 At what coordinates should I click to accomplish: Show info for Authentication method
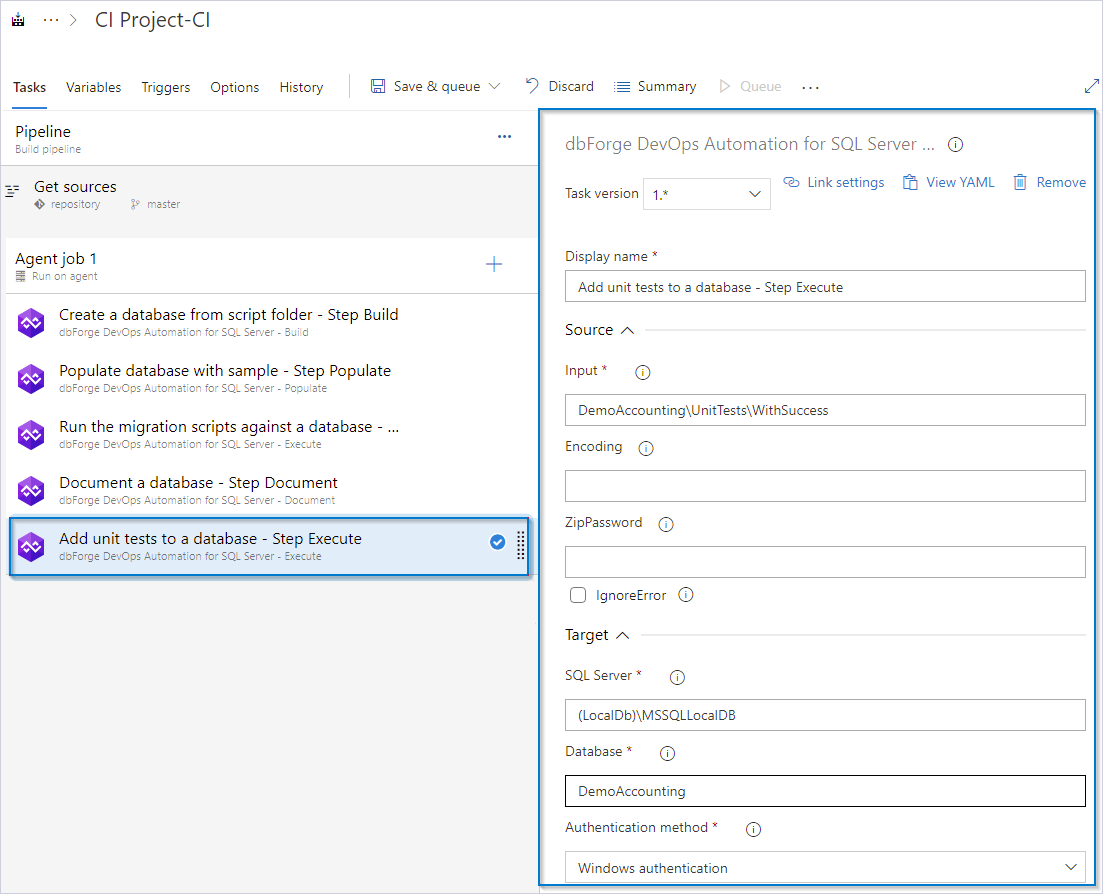pos(753,829)
